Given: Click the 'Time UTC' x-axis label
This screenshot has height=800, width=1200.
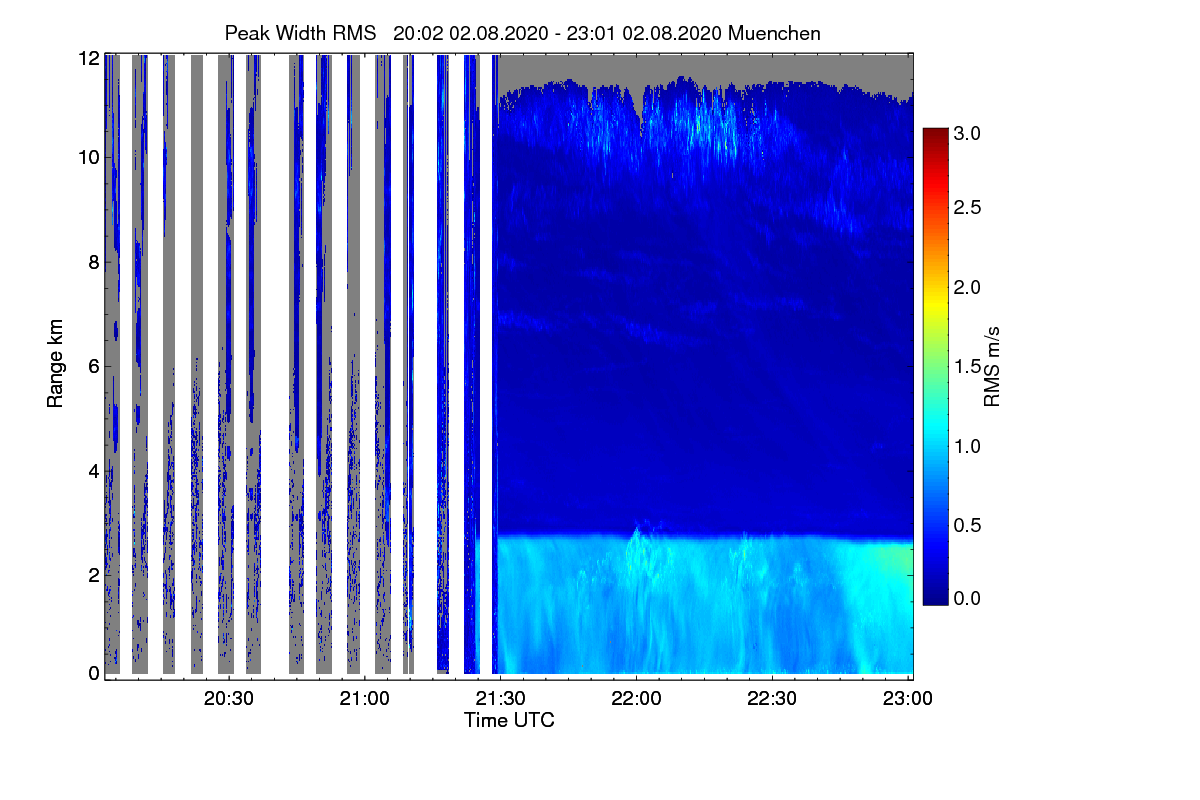Looking at the screenshot, I should click(509, 720).
